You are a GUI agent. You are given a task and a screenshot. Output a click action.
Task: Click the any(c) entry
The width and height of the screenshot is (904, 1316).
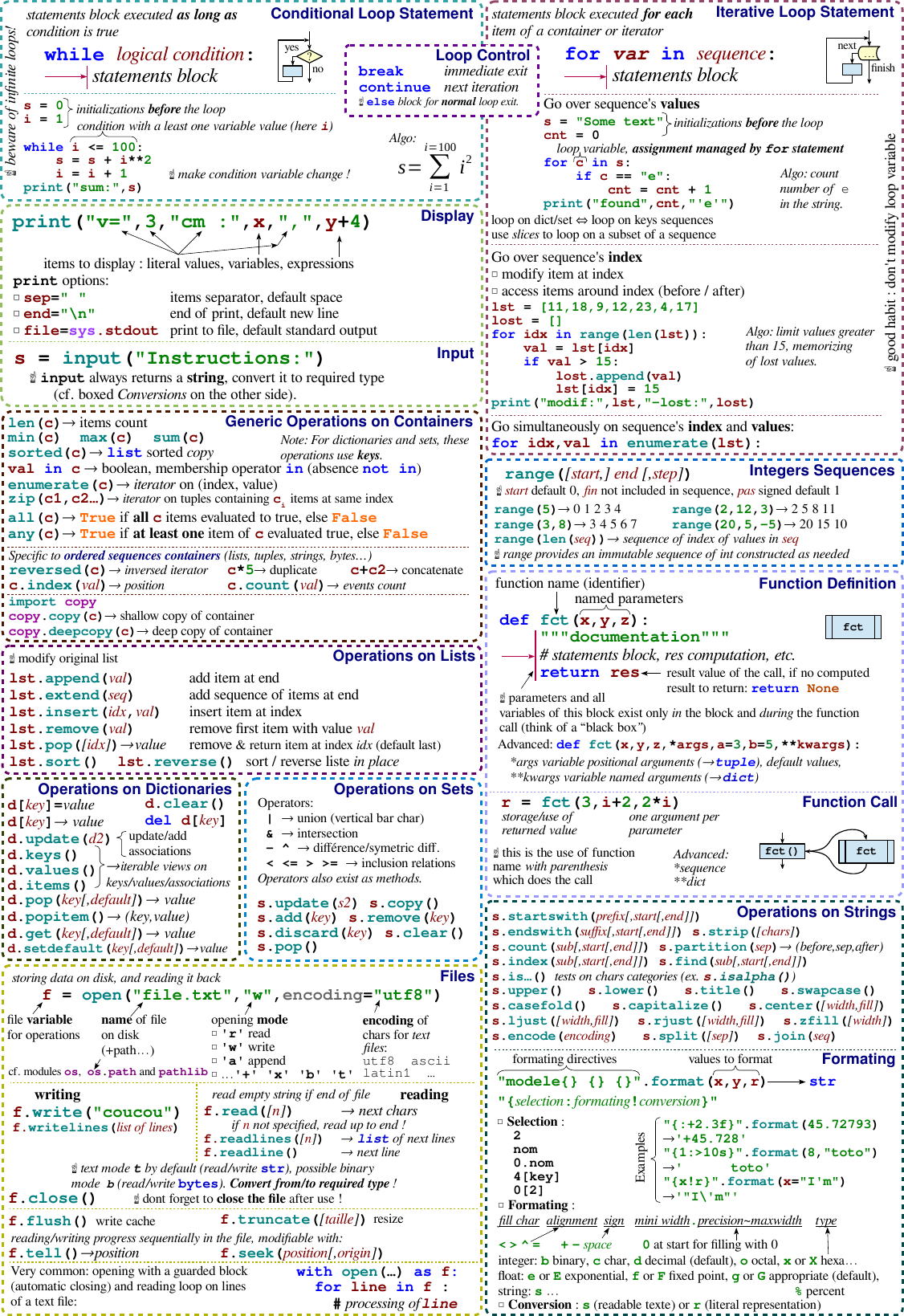point(34,534)
